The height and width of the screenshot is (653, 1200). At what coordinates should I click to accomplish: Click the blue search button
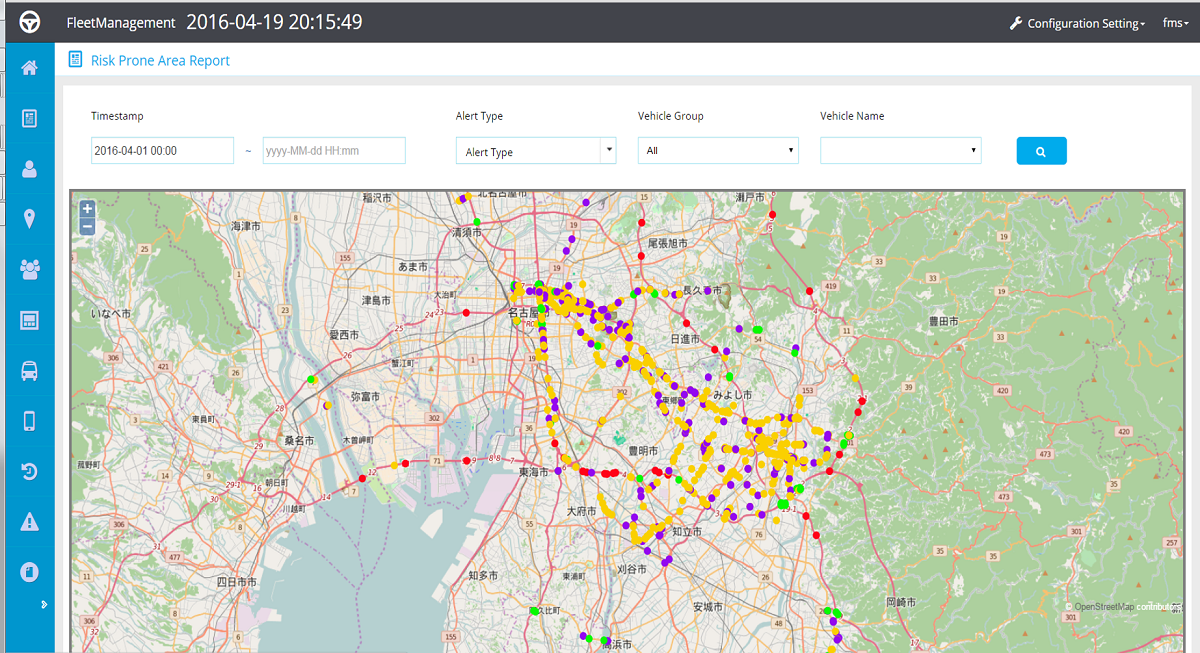coord(1041,151)
